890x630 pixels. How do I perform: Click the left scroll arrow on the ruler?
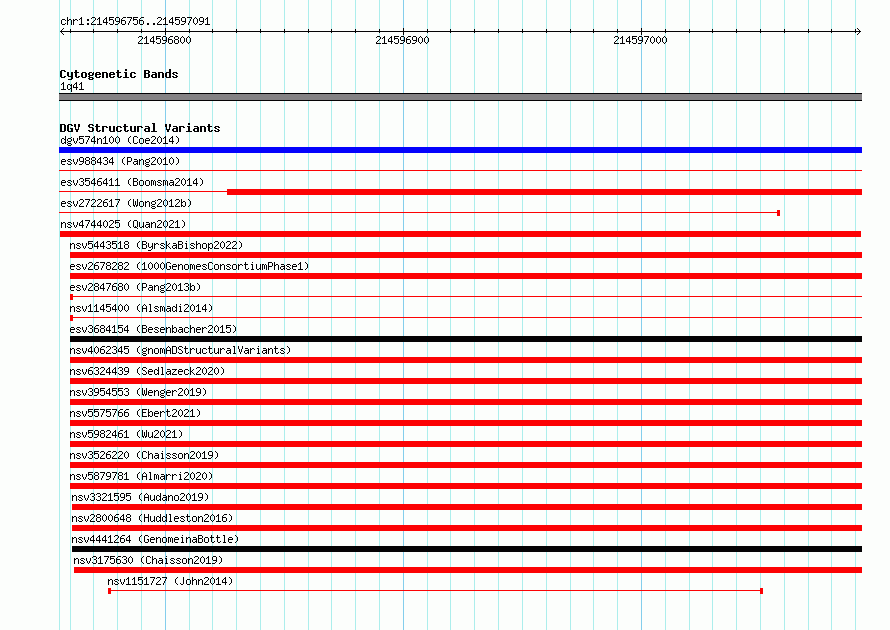(x=62, y=32)
